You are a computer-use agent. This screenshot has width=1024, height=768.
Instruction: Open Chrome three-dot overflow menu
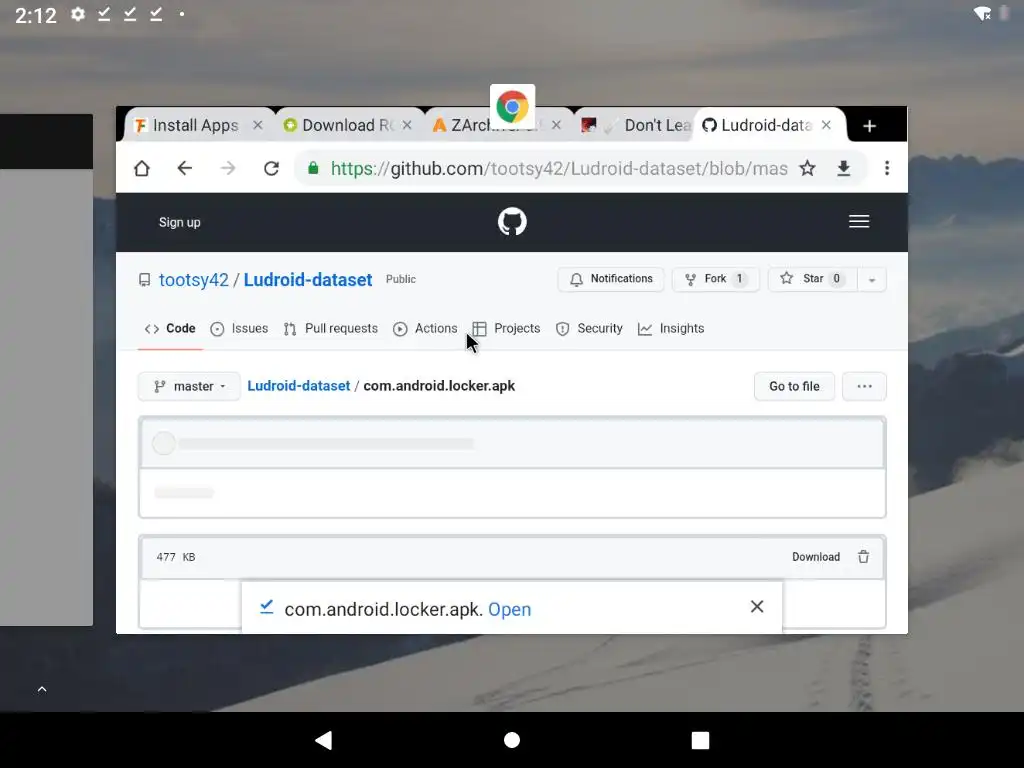pyautogui.click(x=887, y=168)
